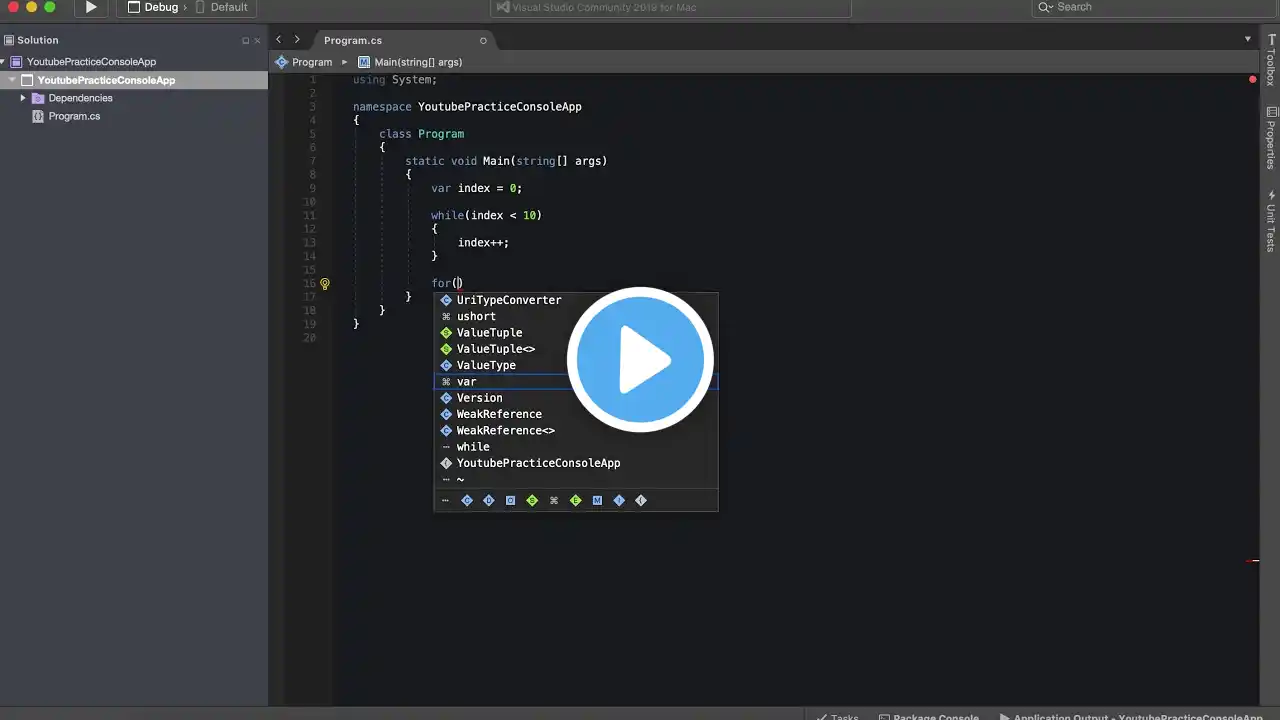Switch to the Program.cs tab

pos(353,41)
